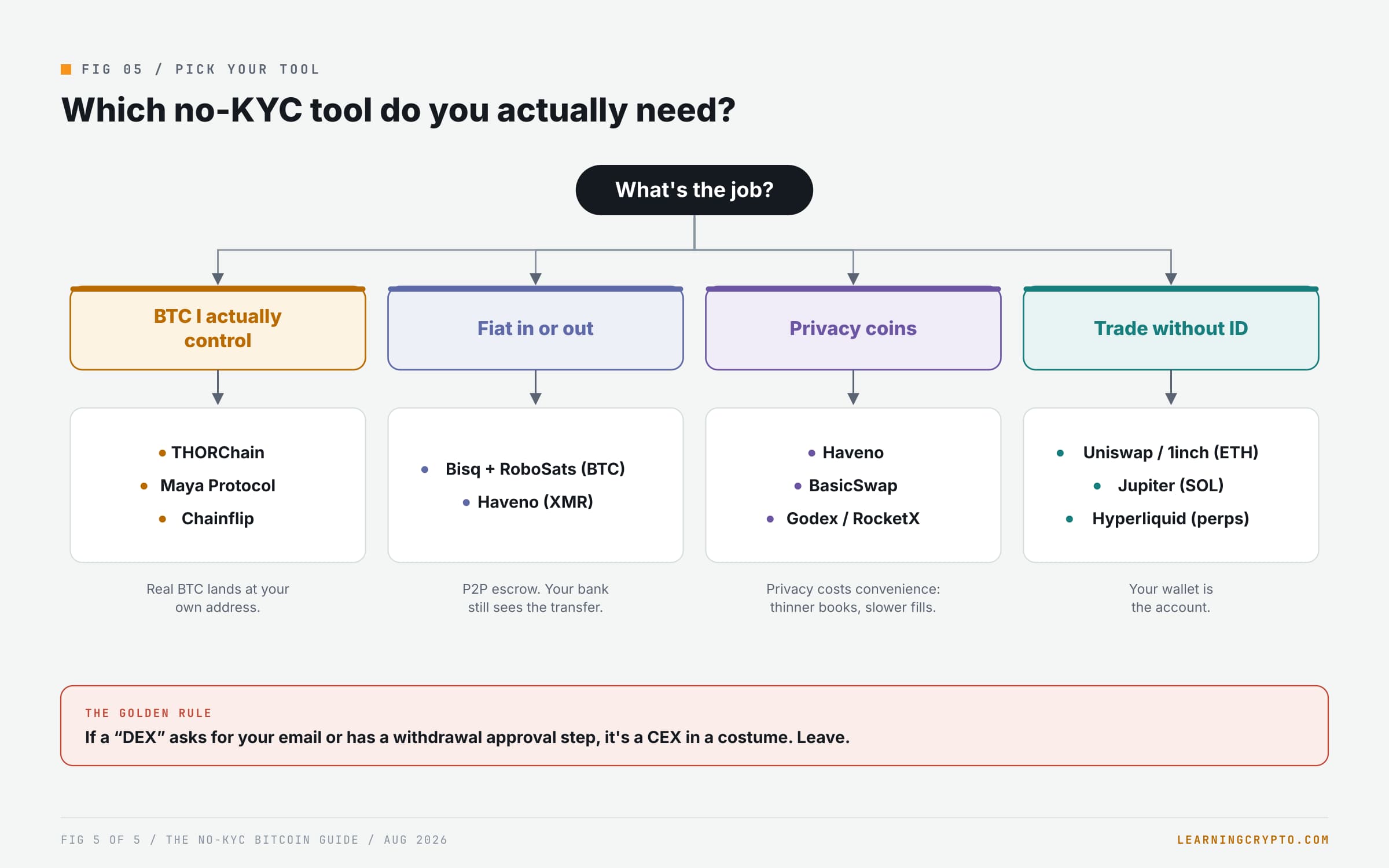Click the teal bullet before Jupiter (SOL)
Screen dimensions: 1389x868
pos(1097,486)
